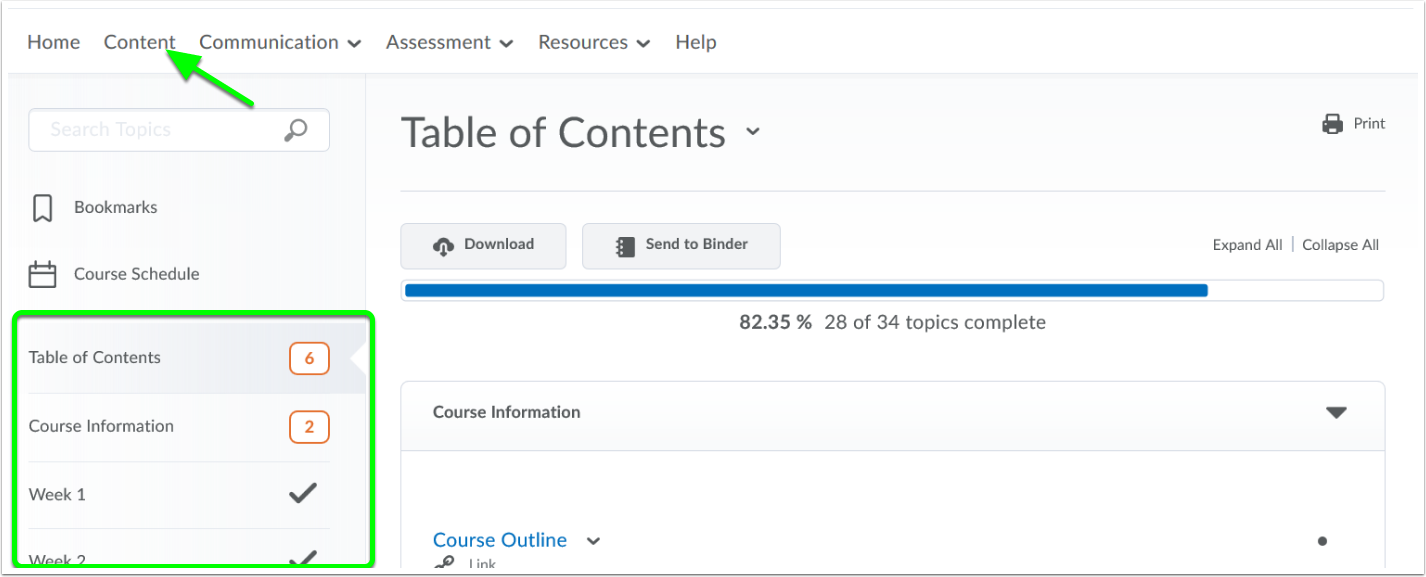Click the printer icon
The height and width of the screenshot is (577, 1426).
1332,124
